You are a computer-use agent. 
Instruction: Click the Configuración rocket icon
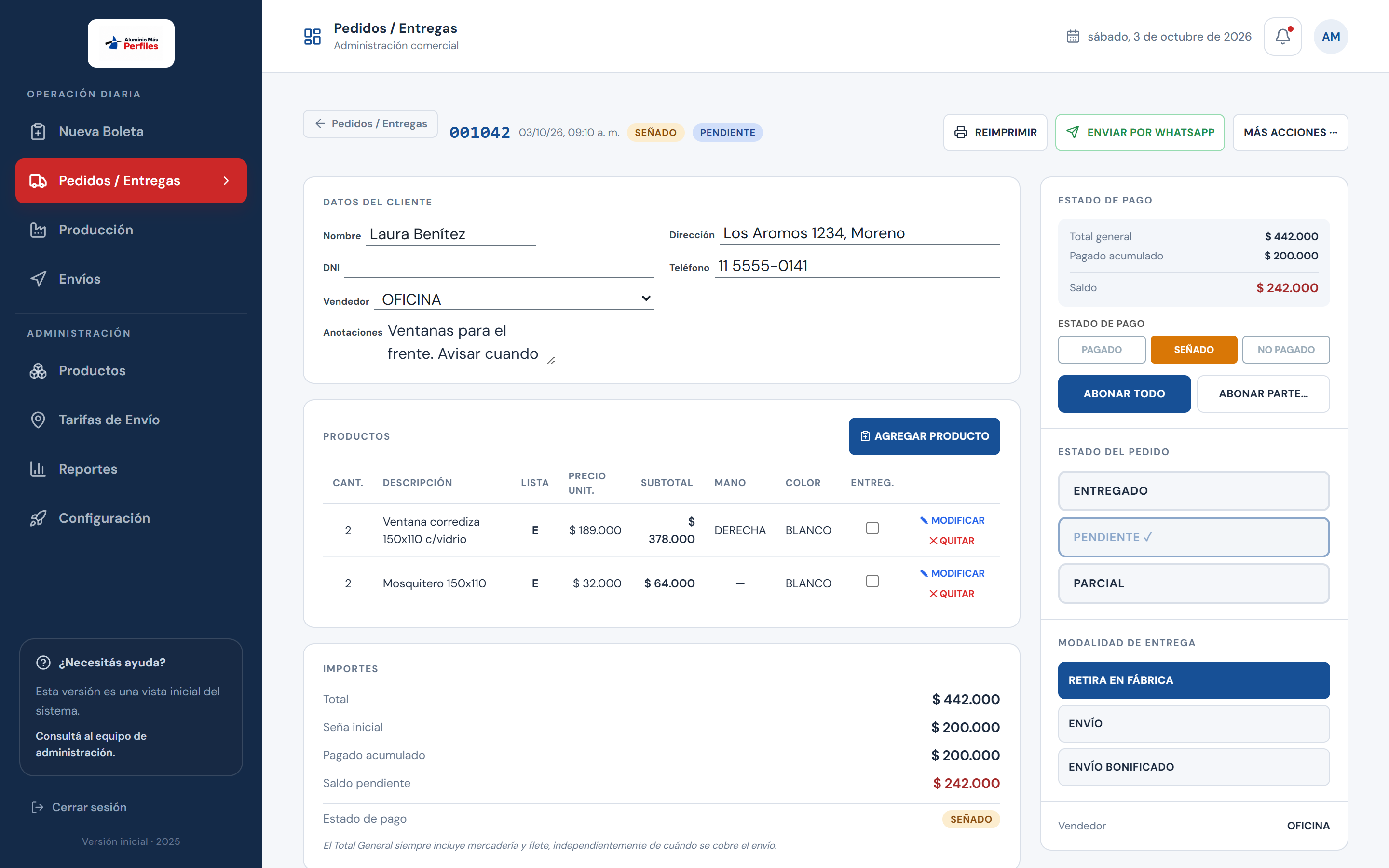tap(38, 518)
